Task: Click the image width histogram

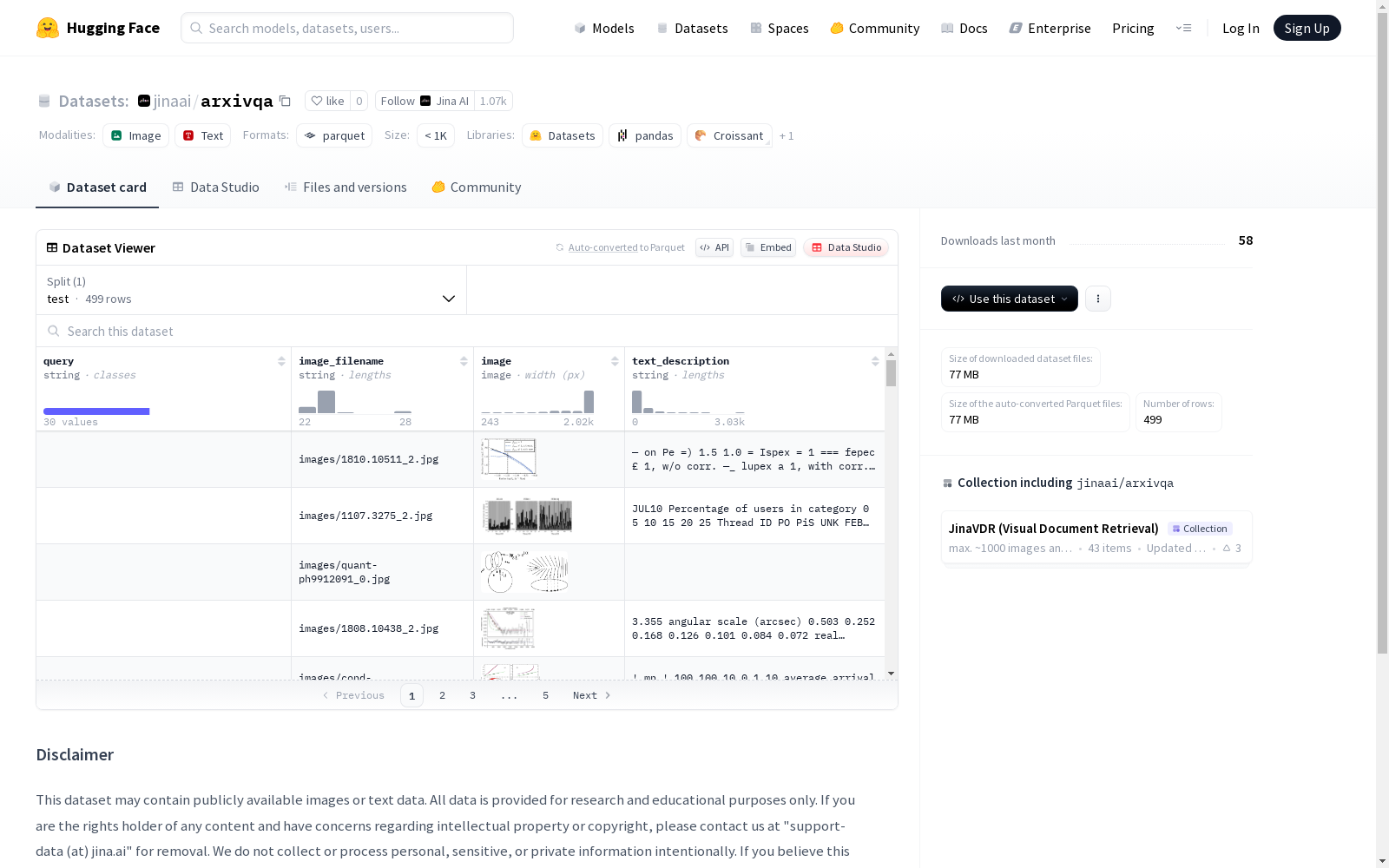Action: (537, 402)
